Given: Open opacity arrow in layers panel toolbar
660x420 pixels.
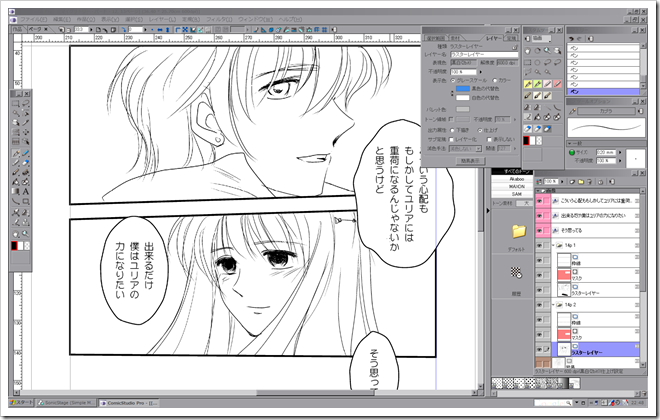Looking at the screenshot, I should [x=562, y=182].
